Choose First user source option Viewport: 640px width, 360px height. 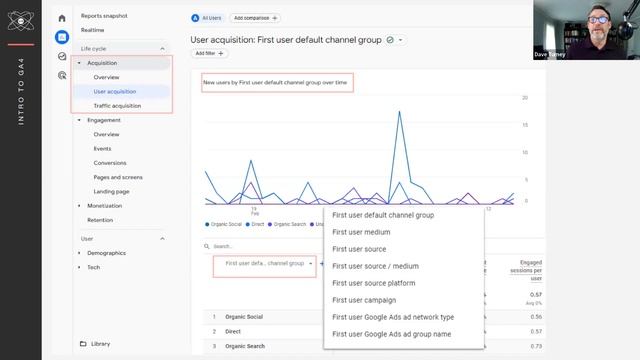click(x=359, y=249)
